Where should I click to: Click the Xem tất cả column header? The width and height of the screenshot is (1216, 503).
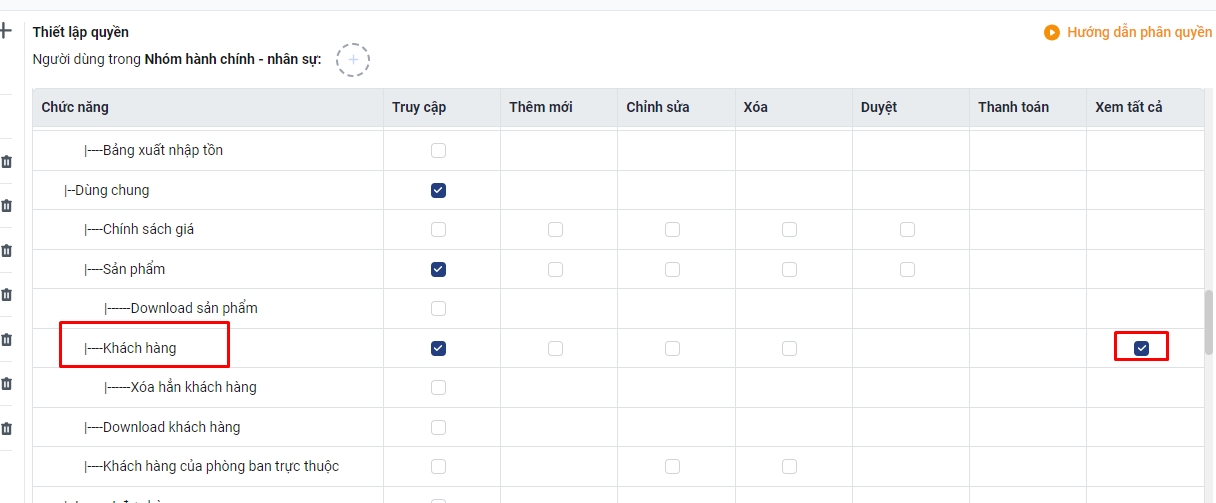click(x=1129, y=107)
